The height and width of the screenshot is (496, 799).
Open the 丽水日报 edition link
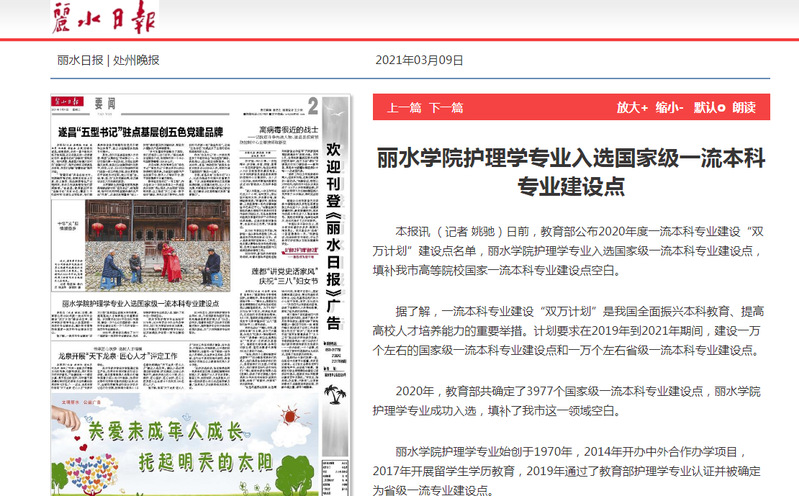click(78, 60)
